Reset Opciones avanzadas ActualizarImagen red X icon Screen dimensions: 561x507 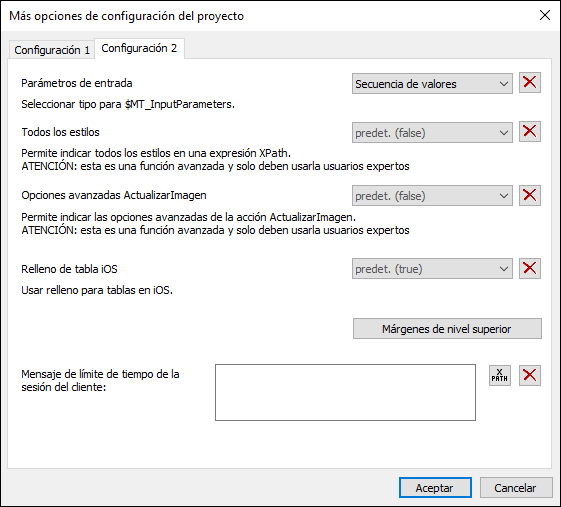pos(530,195)
